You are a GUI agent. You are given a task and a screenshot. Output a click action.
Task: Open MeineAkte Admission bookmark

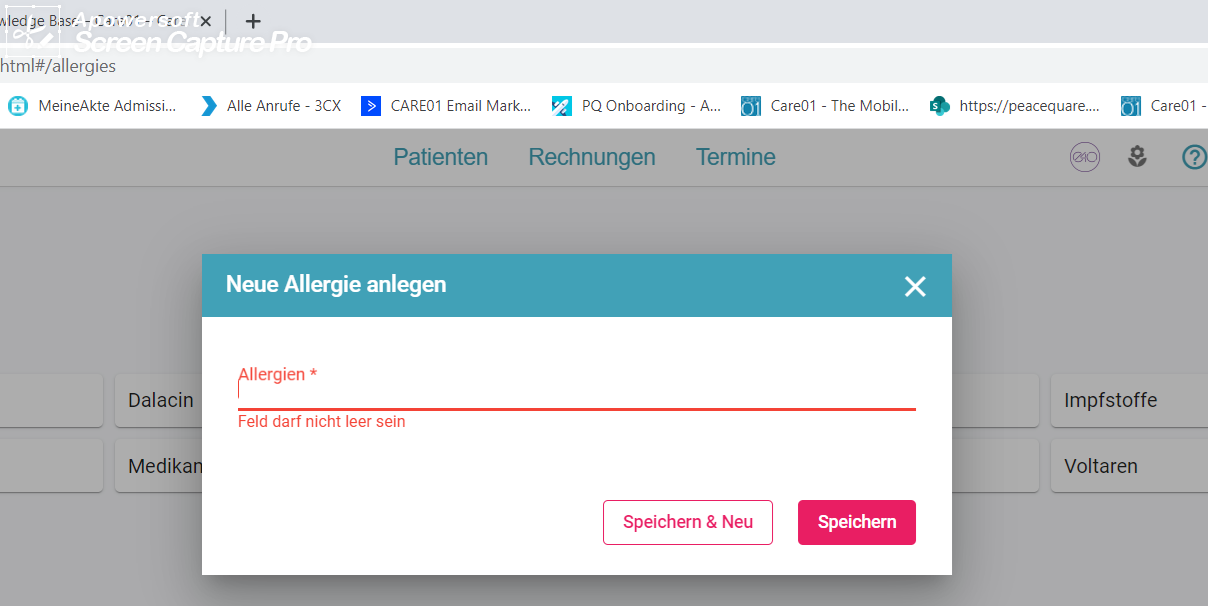[x=93, y=106]
